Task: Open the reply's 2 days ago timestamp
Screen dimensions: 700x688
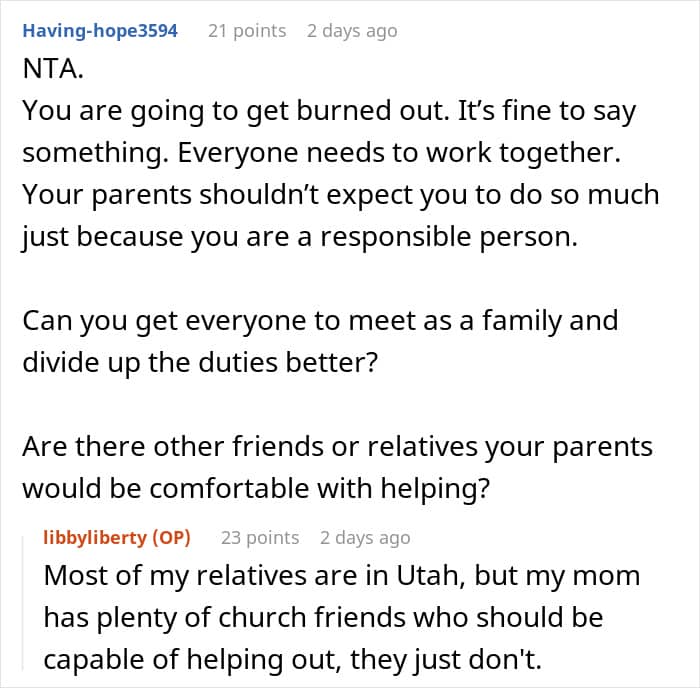Action: 364,537
